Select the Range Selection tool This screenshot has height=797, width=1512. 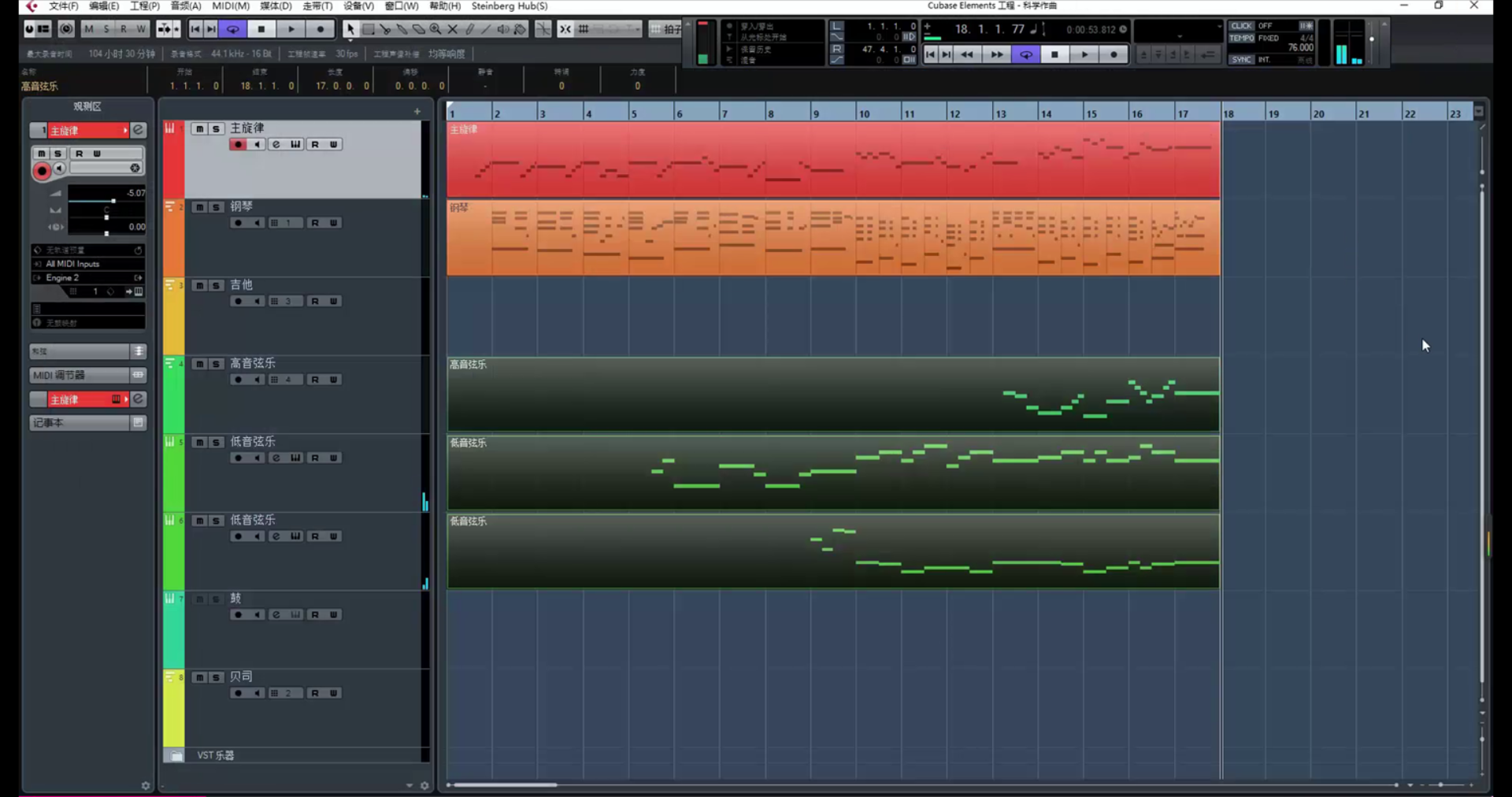368,29
